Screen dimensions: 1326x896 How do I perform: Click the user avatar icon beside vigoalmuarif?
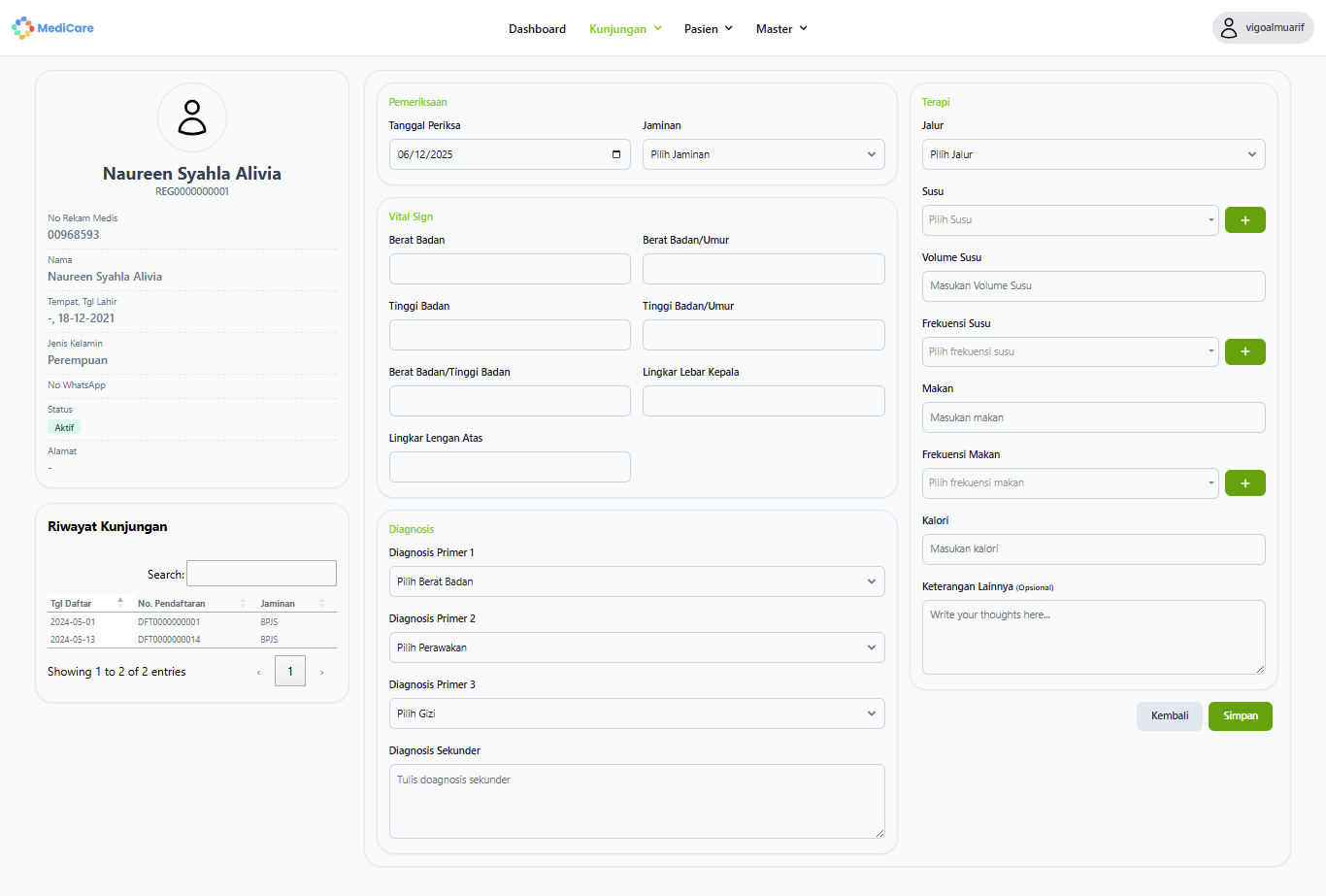1229,28
